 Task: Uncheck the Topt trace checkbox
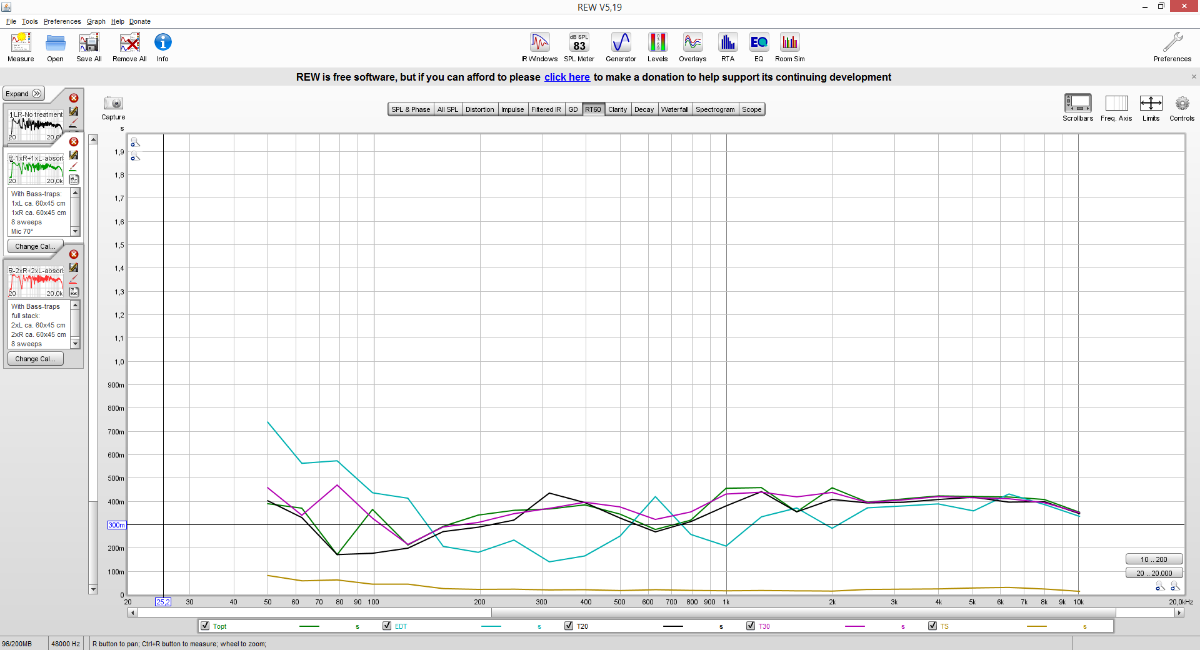click(x=205, y=626)
